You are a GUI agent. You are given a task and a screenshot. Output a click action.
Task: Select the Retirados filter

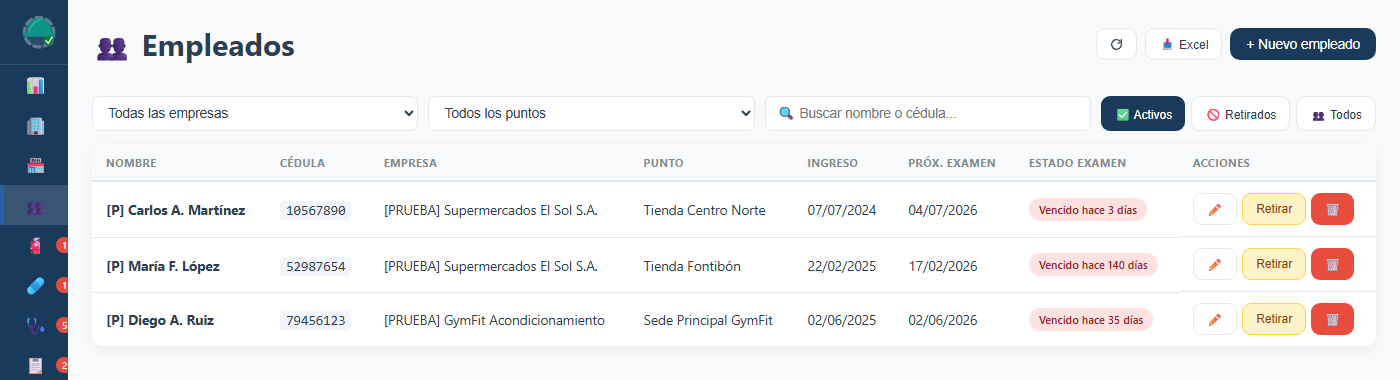point(1241,114)
